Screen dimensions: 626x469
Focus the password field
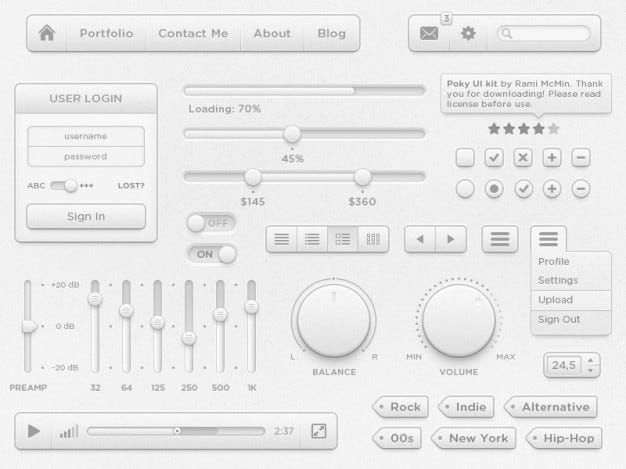pyautogui.click(x=86, y=156)
